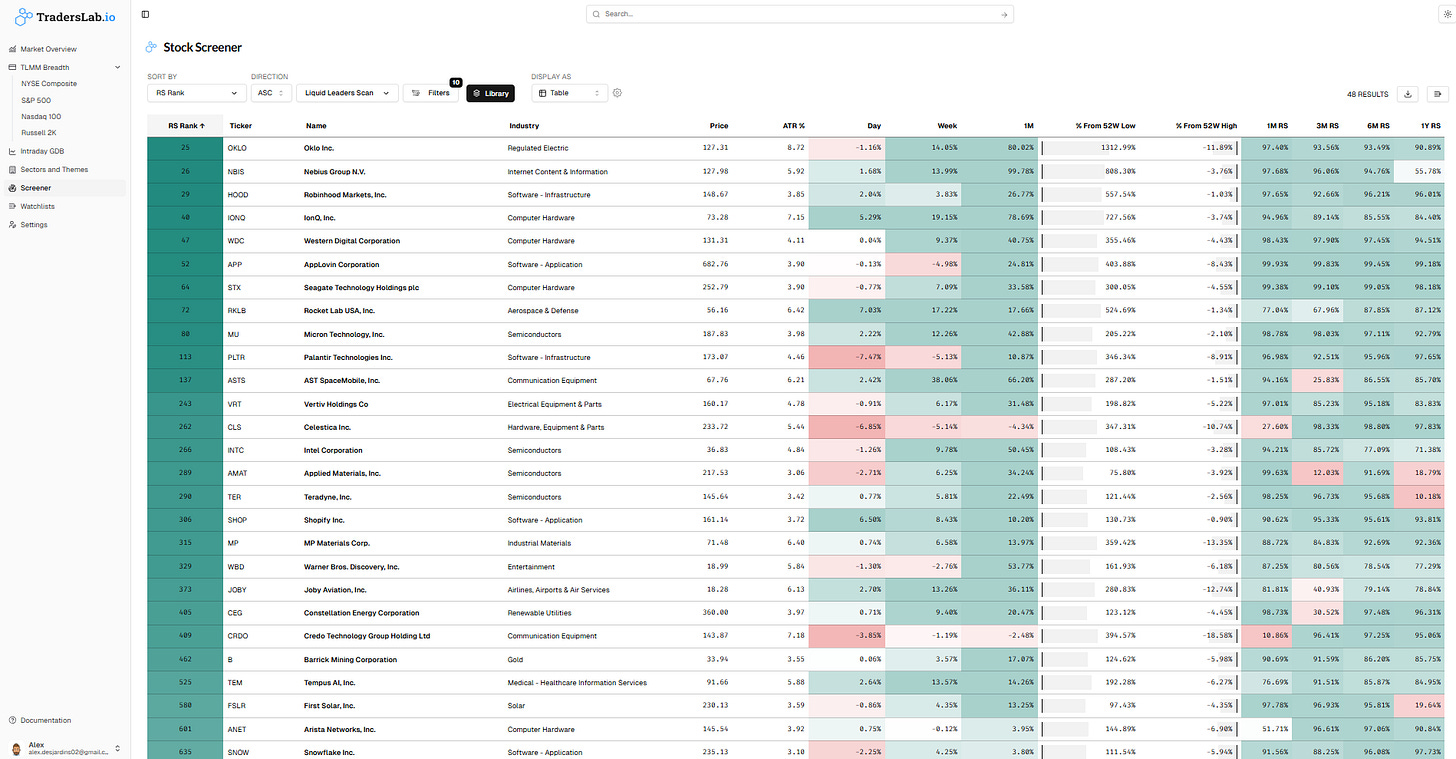
Task: Sort by the 1M RS column header
Action: pos(1276,126)
